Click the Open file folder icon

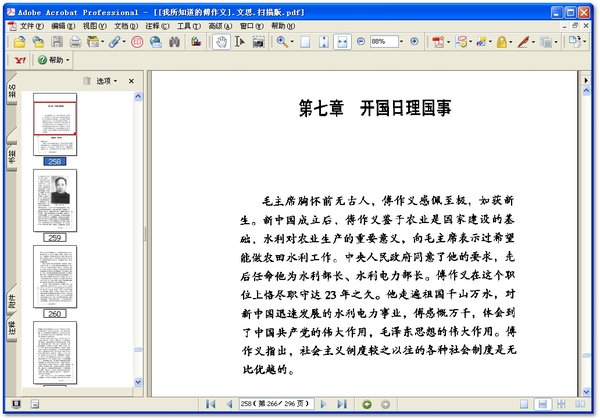click(x=19, y=42)
